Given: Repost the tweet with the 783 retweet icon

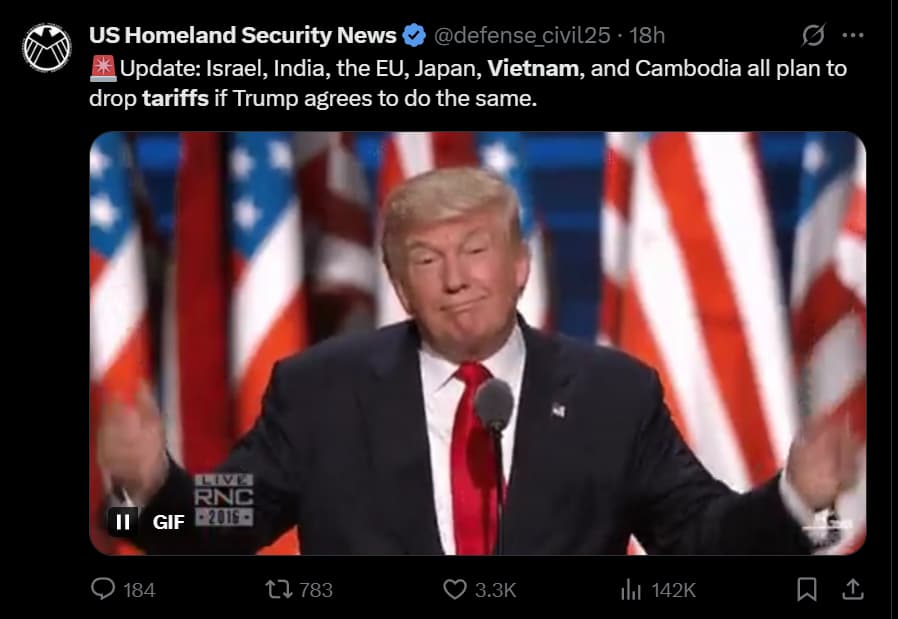Looking at the screenshot, I should point(279,589).
